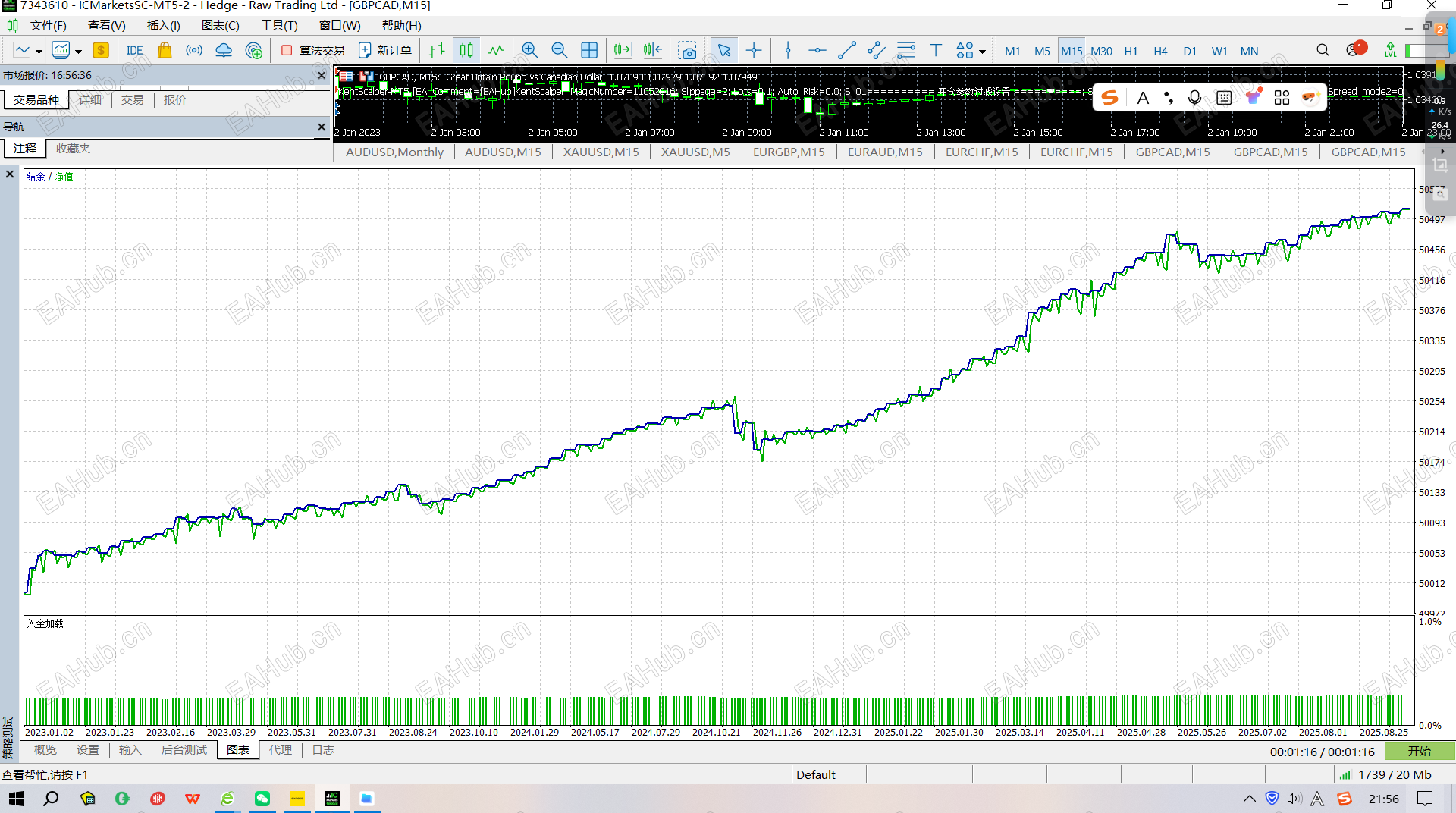Select the cursor arrow tool
The height and width of the screenshot is (813, 1456).
click(724, 51)
